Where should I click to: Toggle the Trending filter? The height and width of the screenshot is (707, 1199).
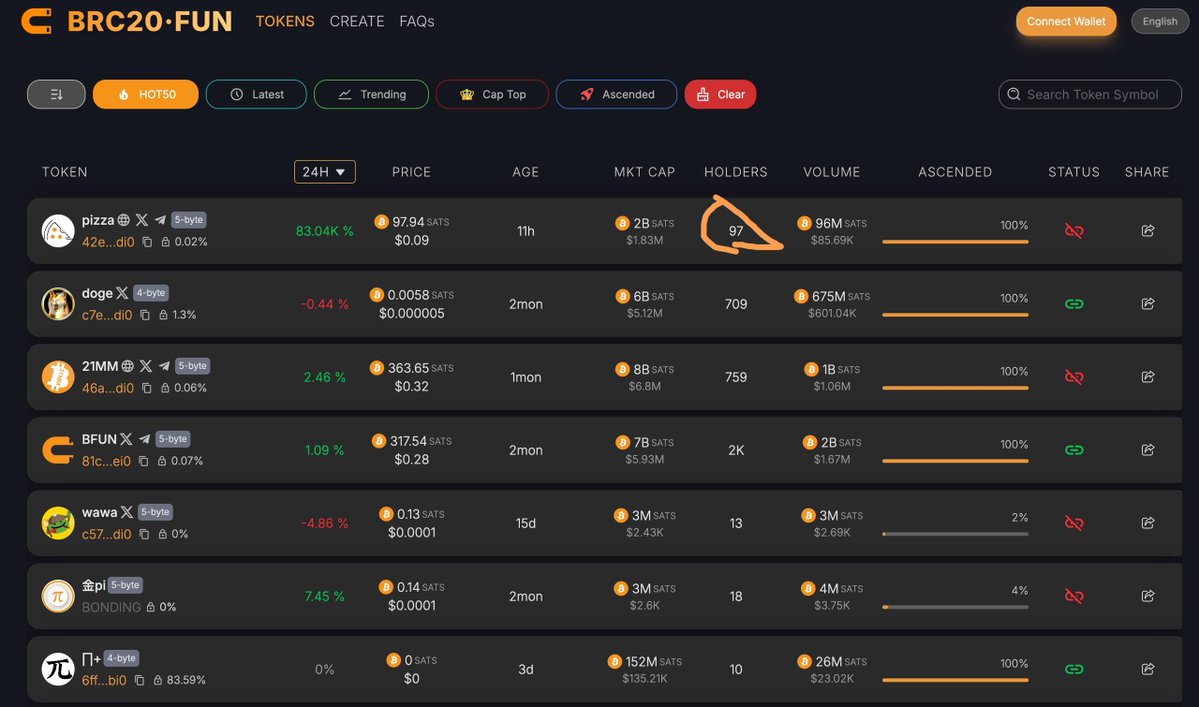click(371, 94)
